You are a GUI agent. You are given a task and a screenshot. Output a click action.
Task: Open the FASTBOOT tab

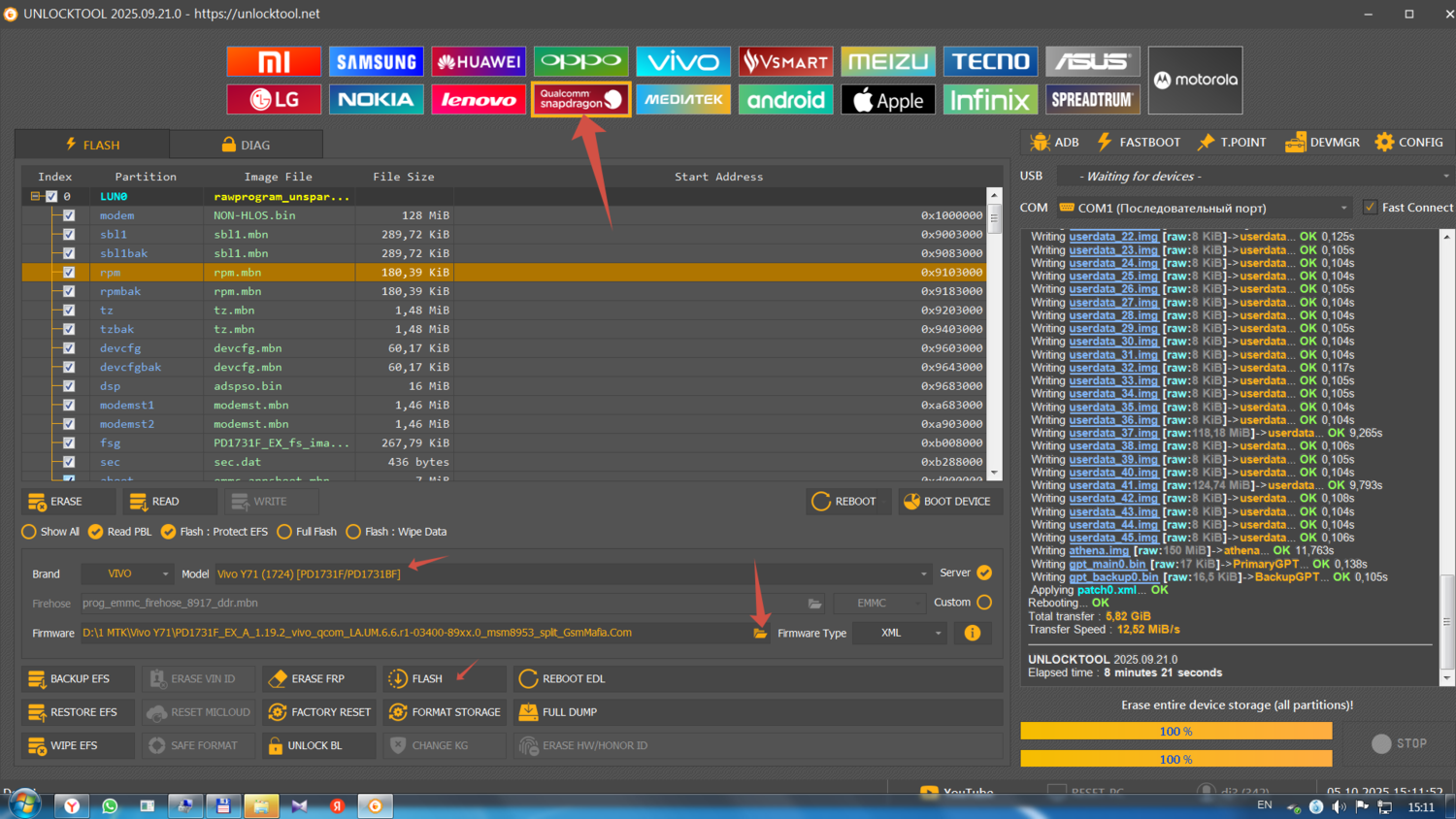(1139, 143)
